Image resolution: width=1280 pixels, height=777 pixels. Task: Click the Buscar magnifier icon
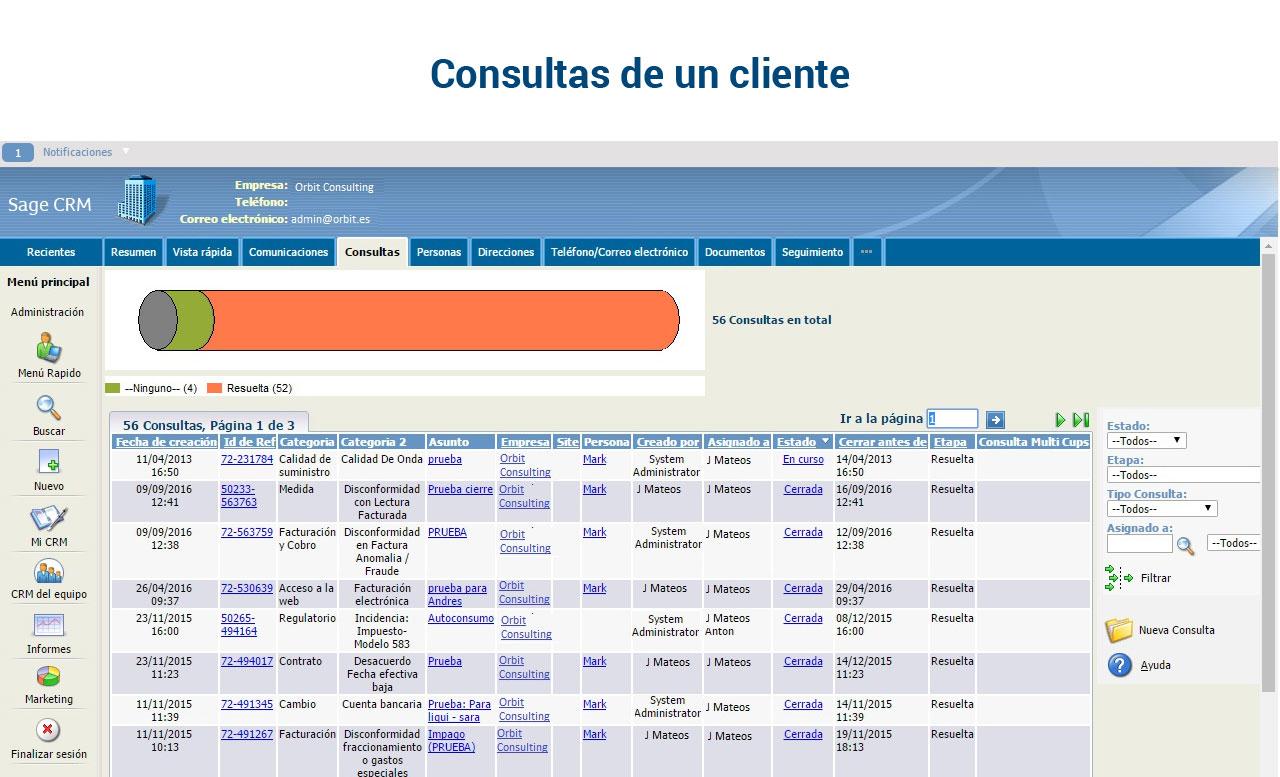49,408
